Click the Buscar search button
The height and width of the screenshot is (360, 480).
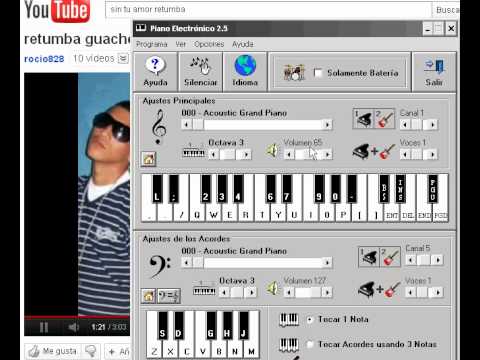tap(447, 10)
